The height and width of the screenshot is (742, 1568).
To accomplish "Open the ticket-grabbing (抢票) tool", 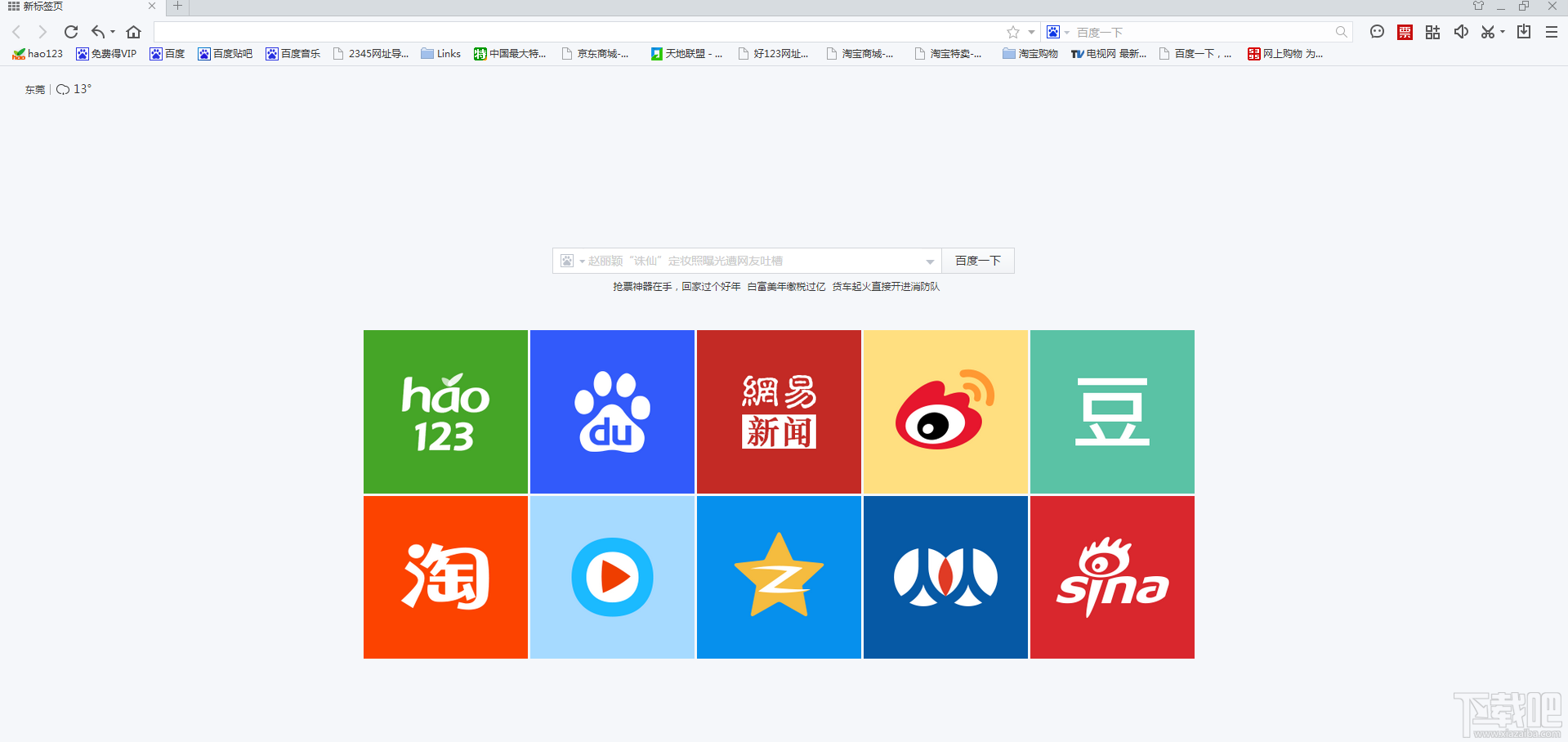I will coord(1405,32).
